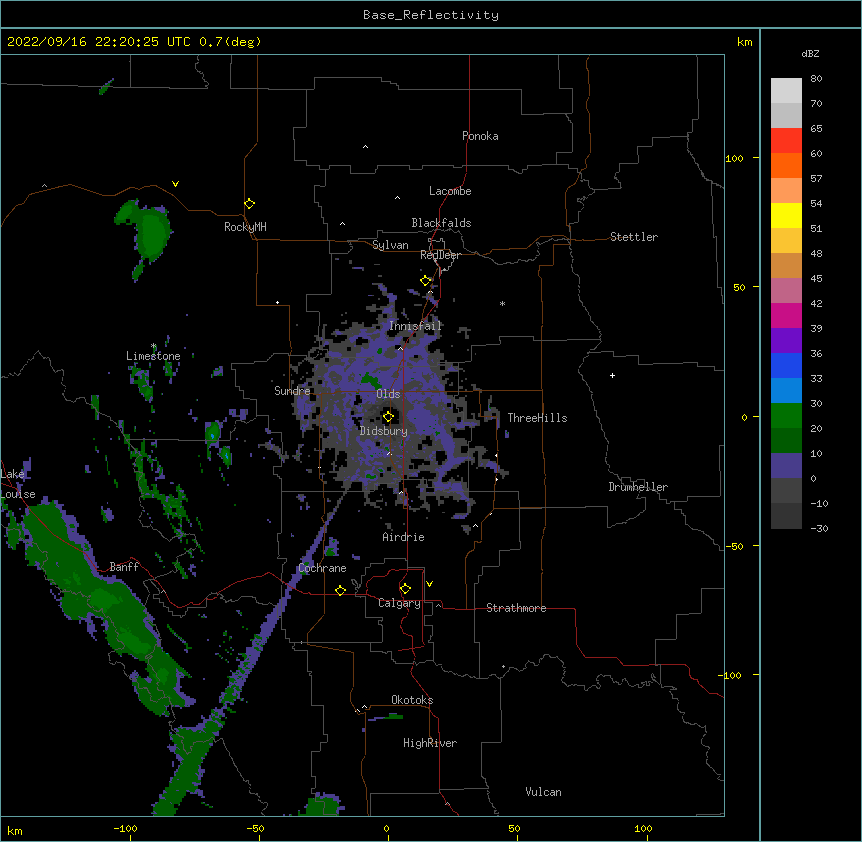Select the yellow V marker northwest of RockyMH

click(175, 184)
